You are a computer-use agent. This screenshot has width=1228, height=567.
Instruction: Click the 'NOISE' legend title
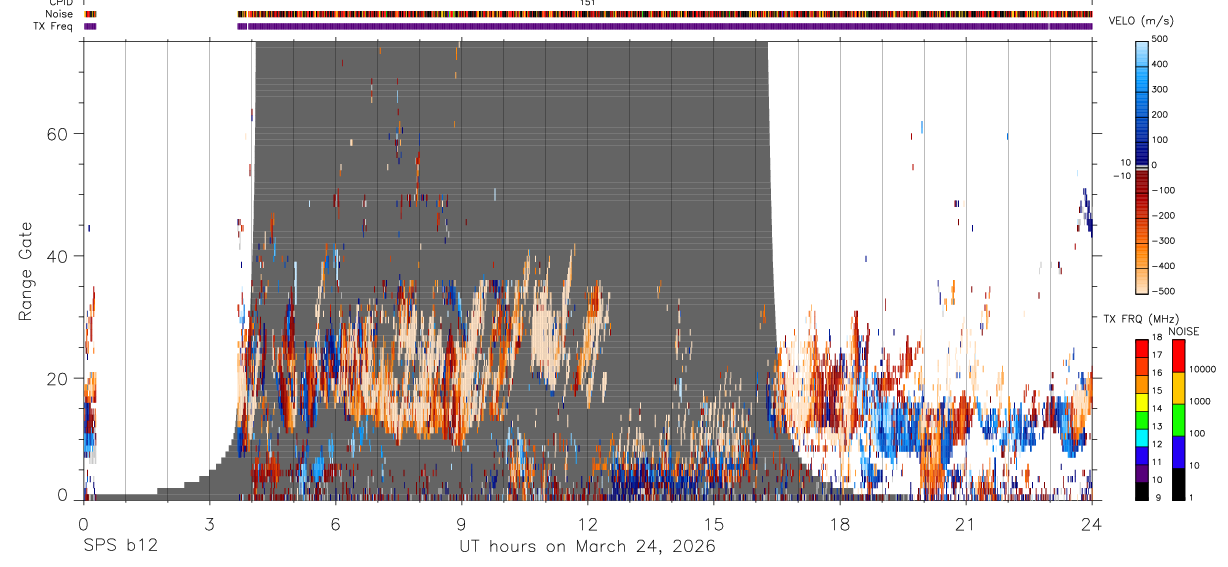[x=1184, y=331]
